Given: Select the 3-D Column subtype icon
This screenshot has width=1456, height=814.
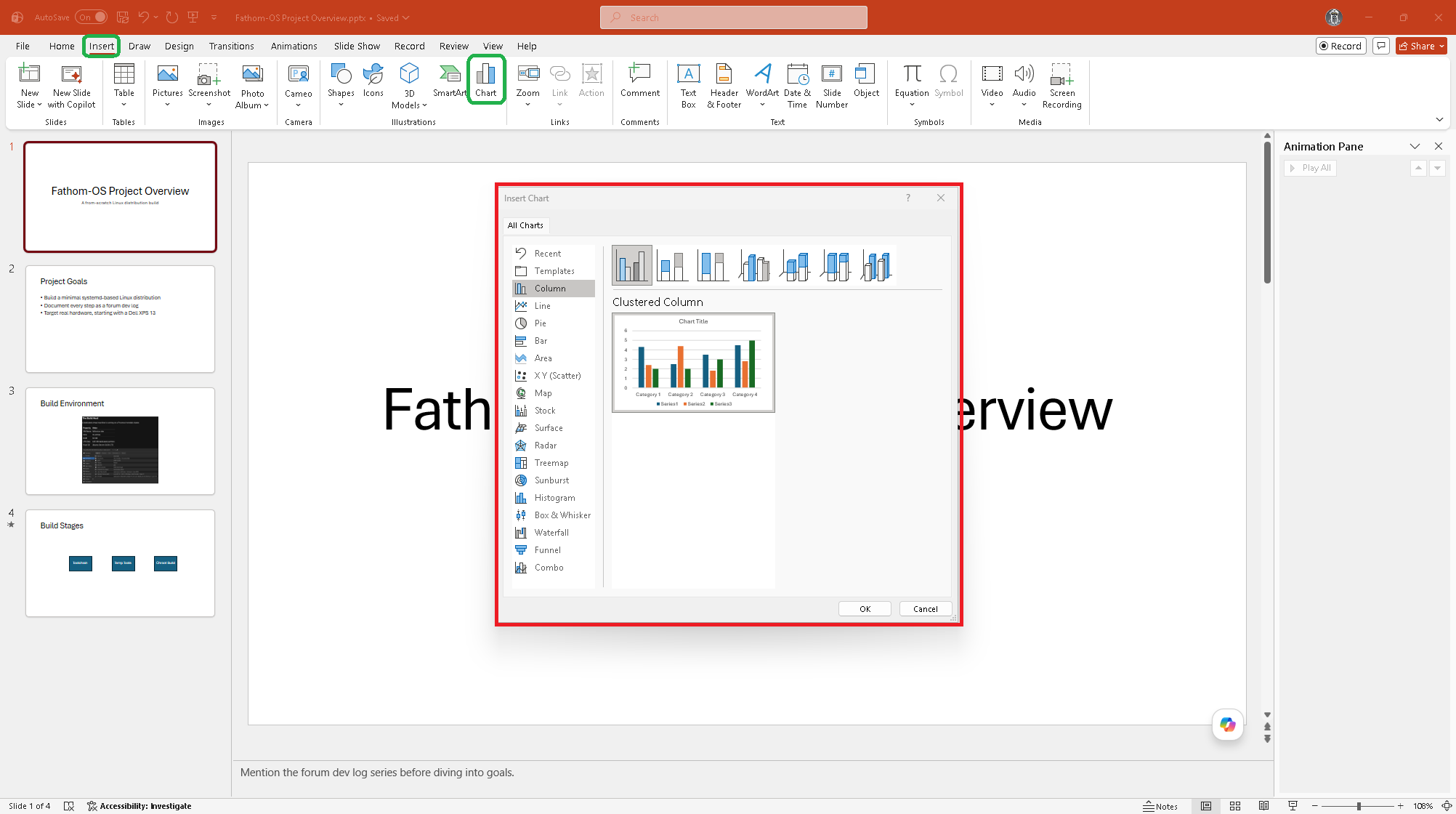Looking at the screenshot, I should [876, 265].
